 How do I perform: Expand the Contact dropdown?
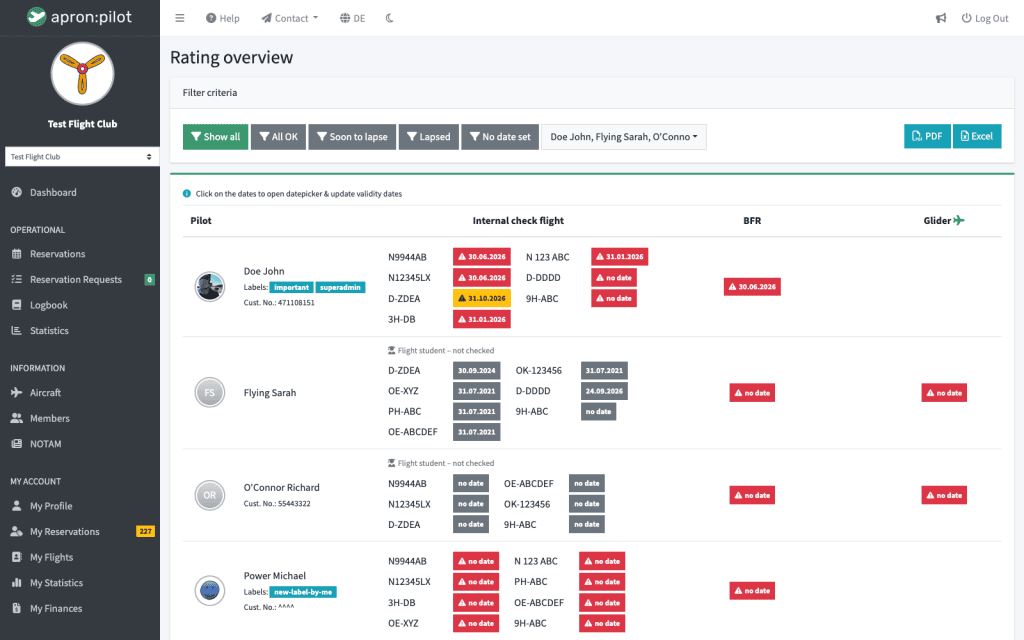[290, 18]
